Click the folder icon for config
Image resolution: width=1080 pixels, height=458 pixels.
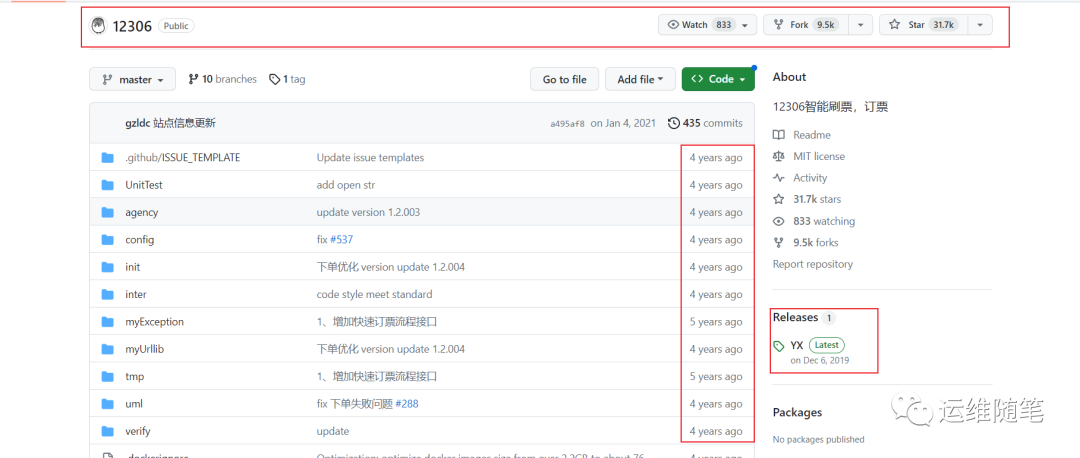coord(107,240)
